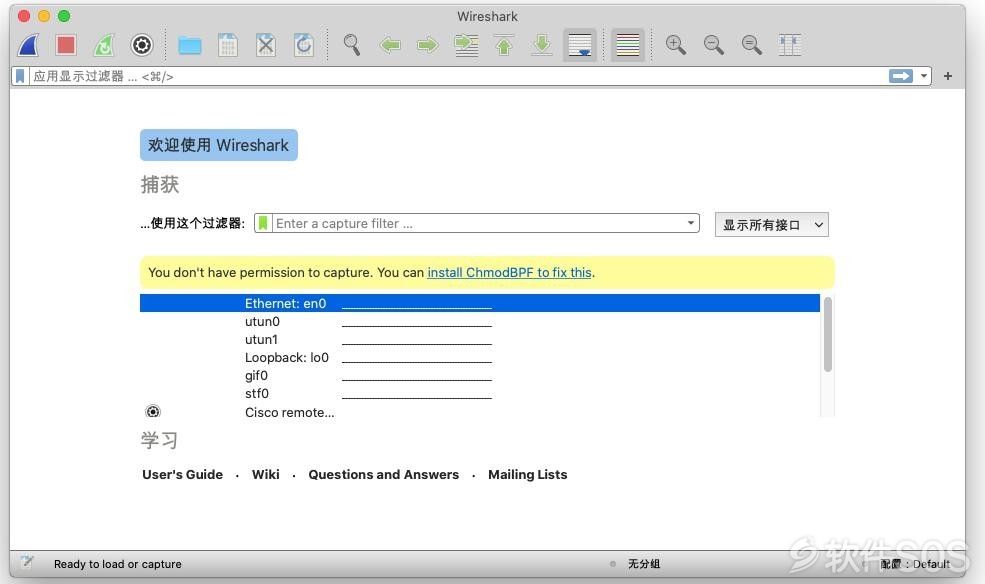Zoom in the main window text

coord(675,45)
